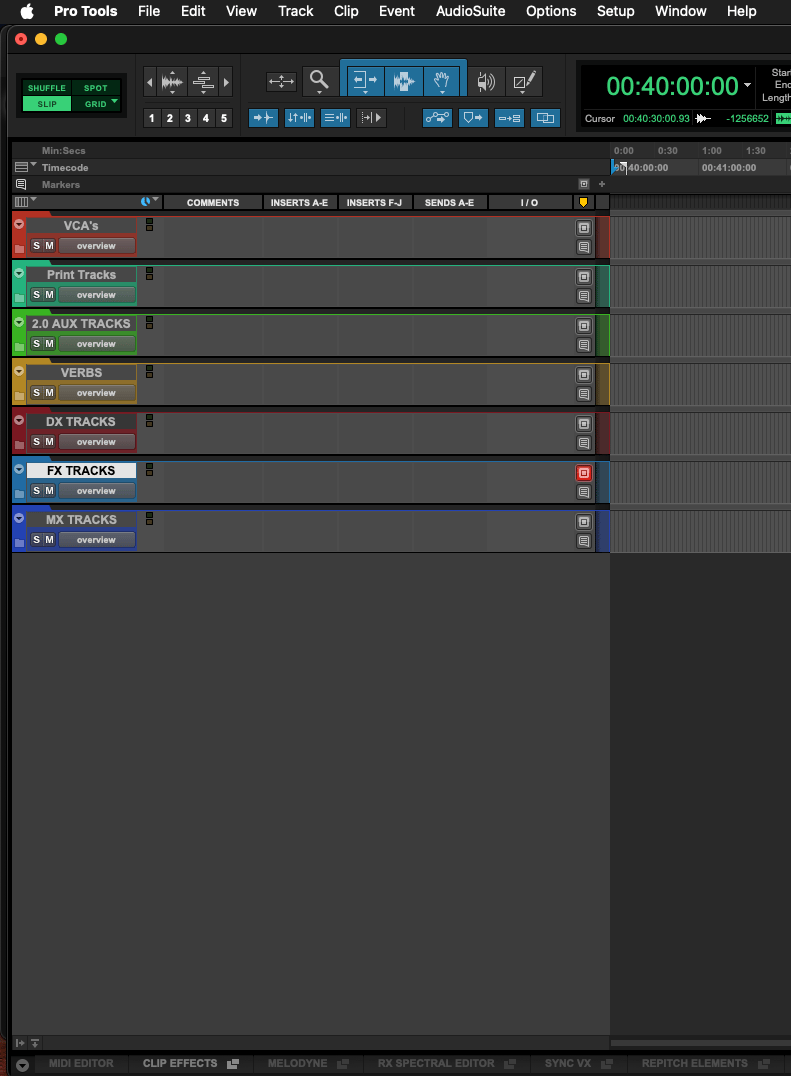Image resolution: width=791 pixels, height=1076 pixels.
Task: Open the RX SPECTRAL EDITOR tab
Action: click(x=436, y=1063)
